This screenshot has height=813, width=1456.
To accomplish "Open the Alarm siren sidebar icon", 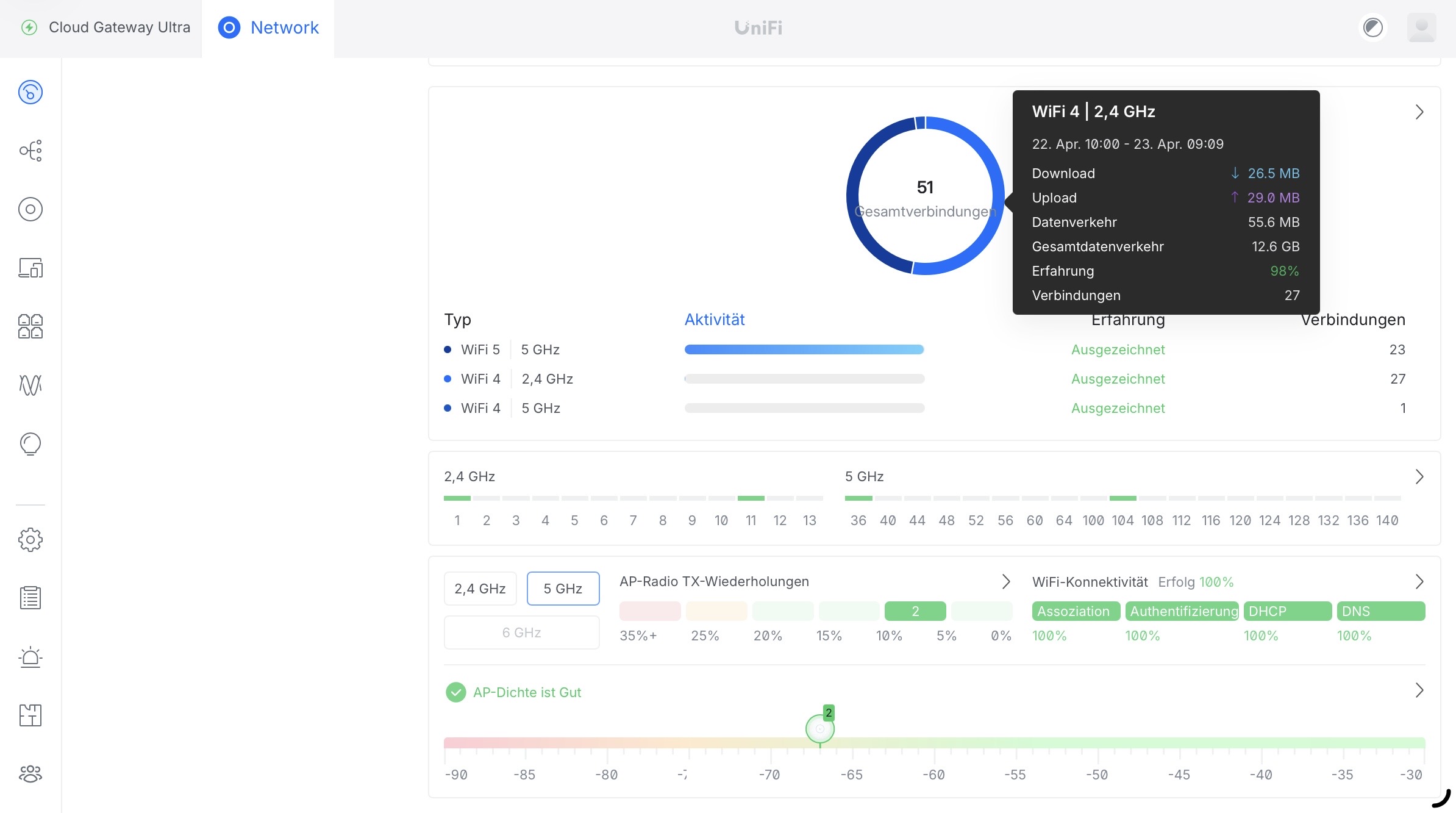I will click(30, 657).
